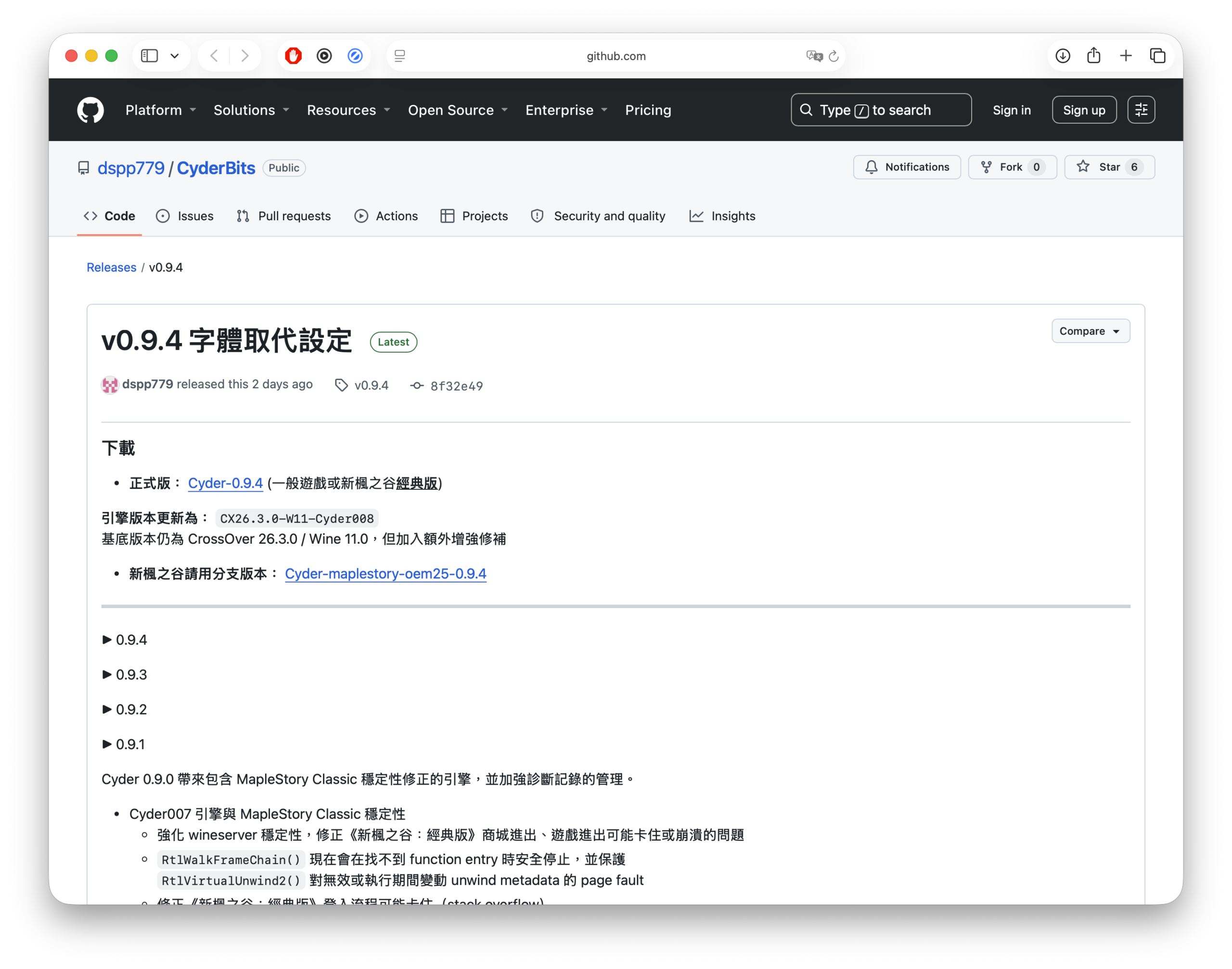Click the commit icon beside 8f32e49

click(417, 386)
